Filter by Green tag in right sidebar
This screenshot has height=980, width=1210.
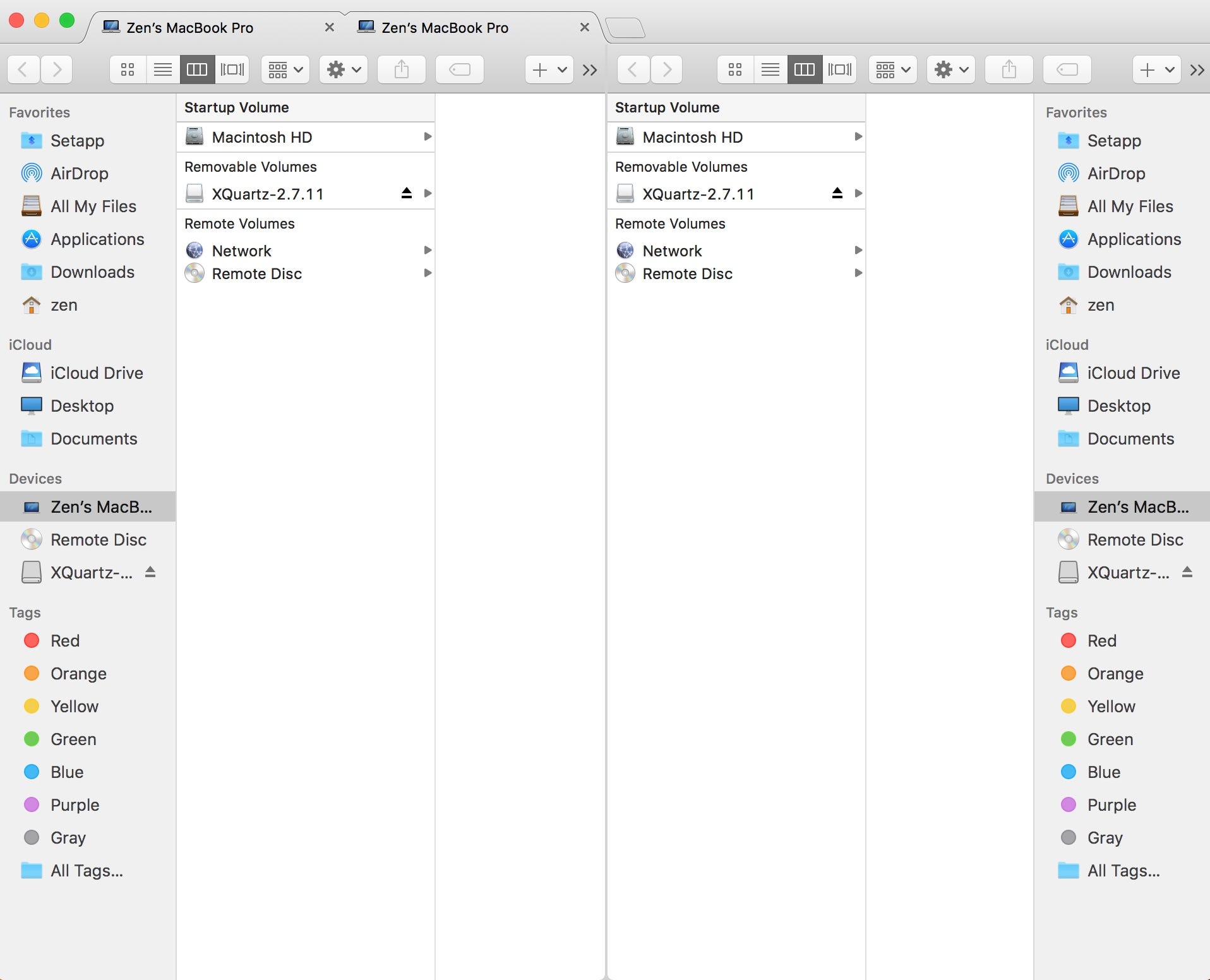click(1122, 739)
